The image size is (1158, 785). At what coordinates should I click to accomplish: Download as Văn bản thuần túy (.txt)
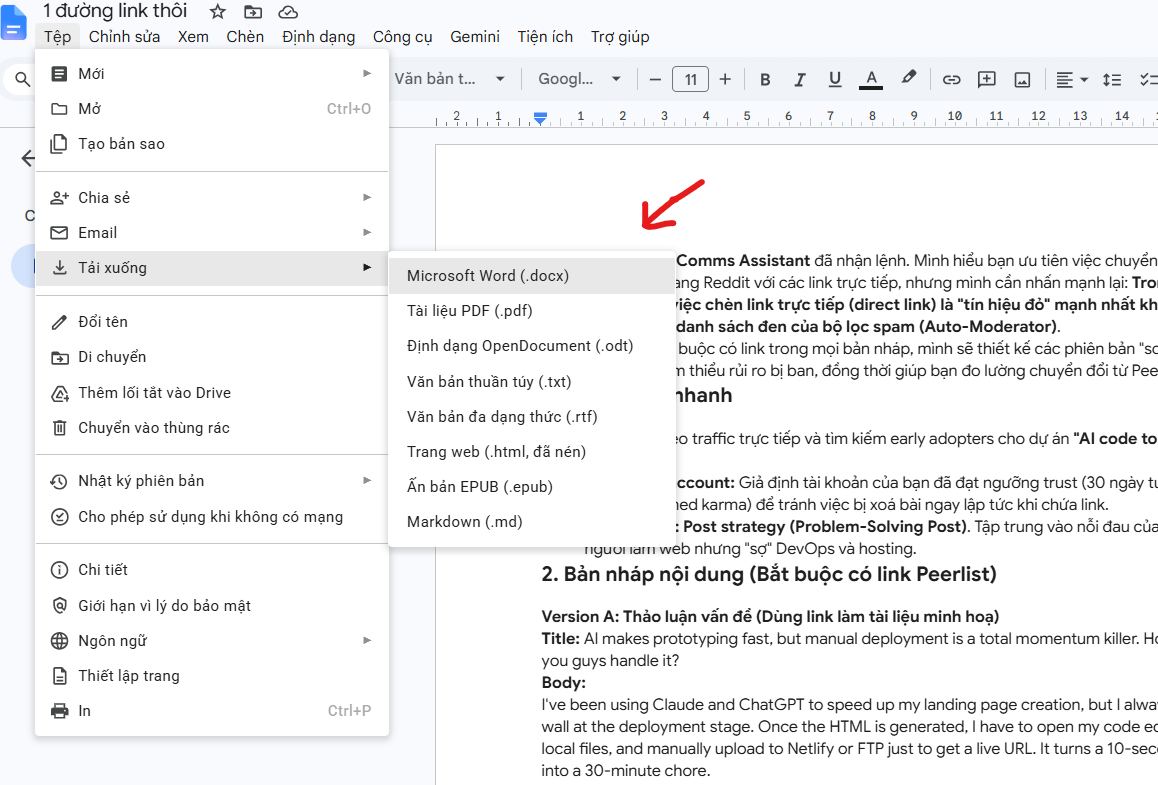pyautogui.click(x=532, y=381)
